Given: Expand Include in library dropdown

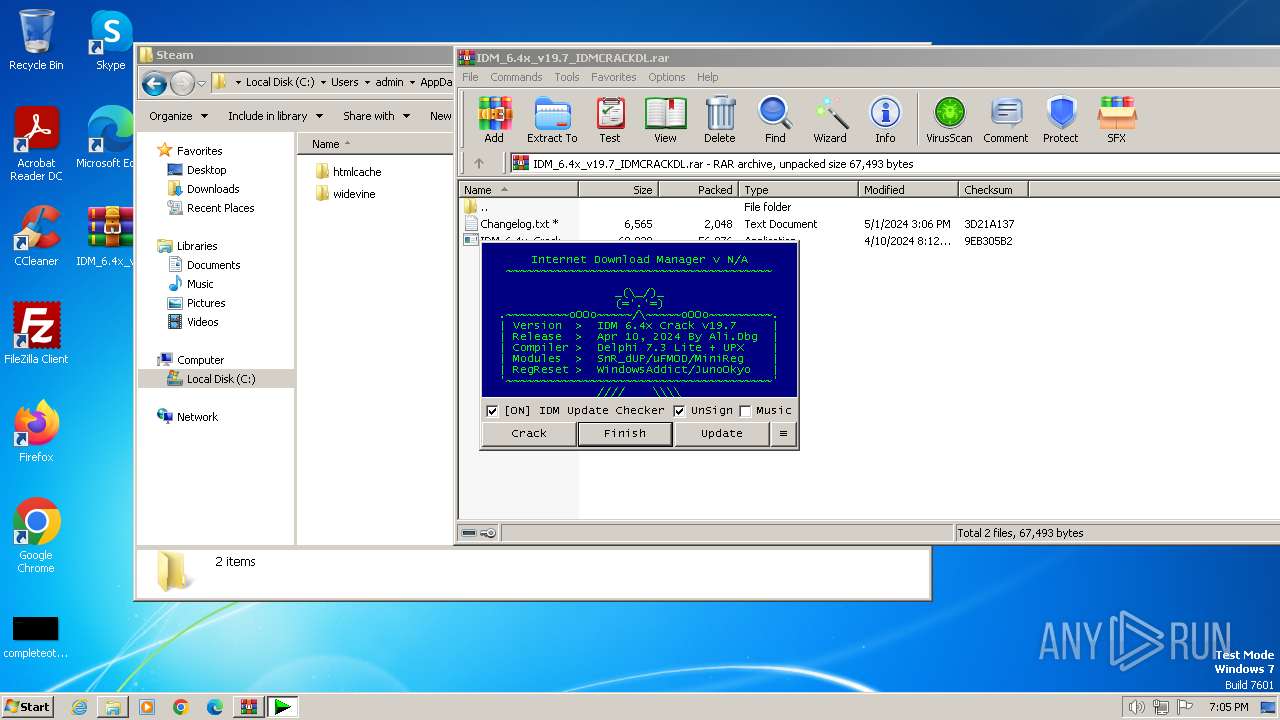Looking at the screenshot, I should pyautogui.click(x=275, y=116).
